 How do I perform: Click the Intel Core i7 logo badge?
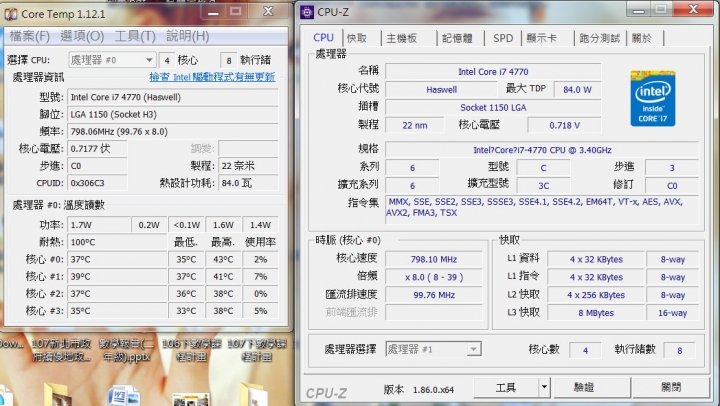(652, 98)
